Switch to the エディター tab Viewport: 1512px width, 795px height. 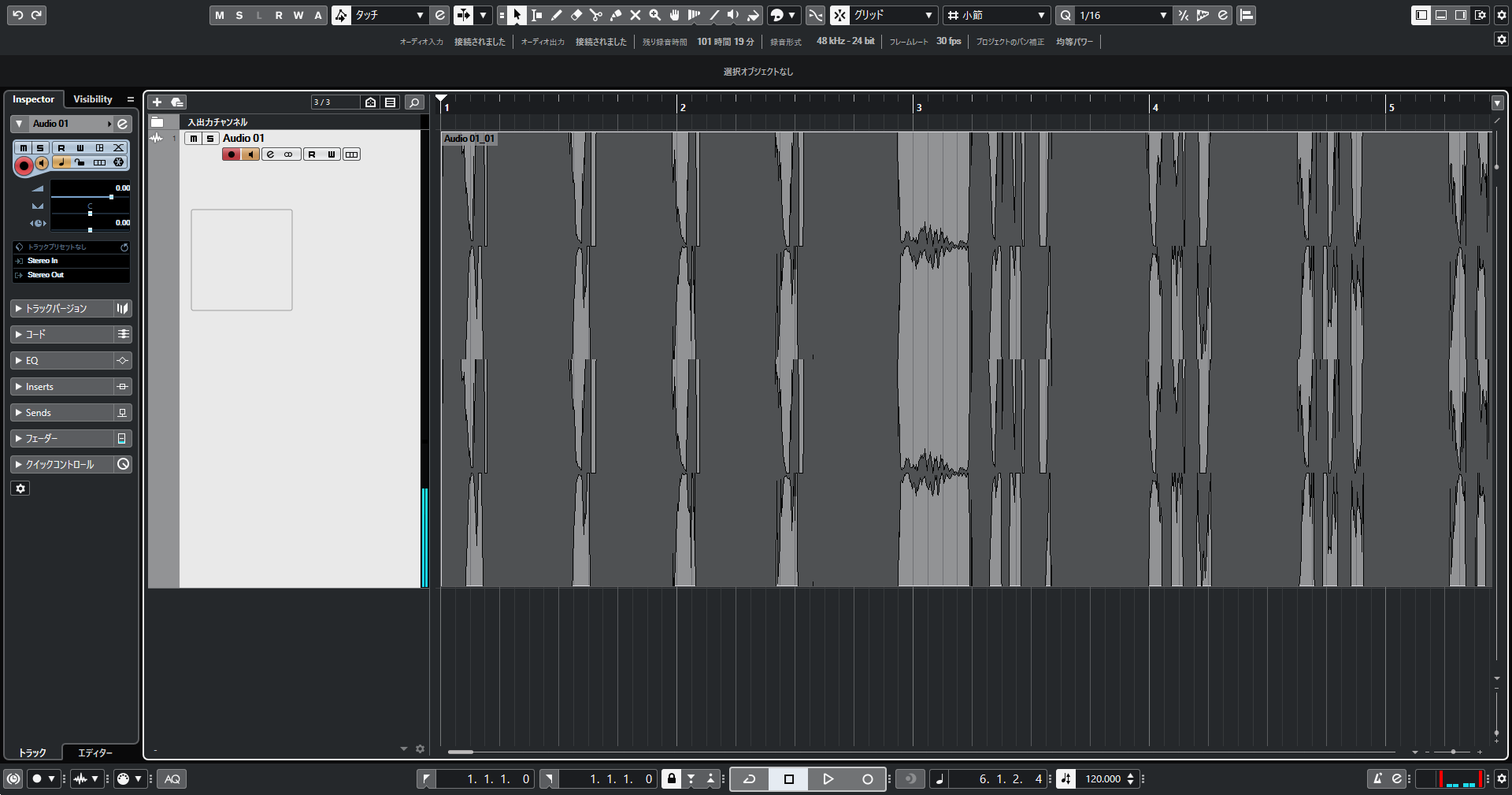tap(95, 752)
